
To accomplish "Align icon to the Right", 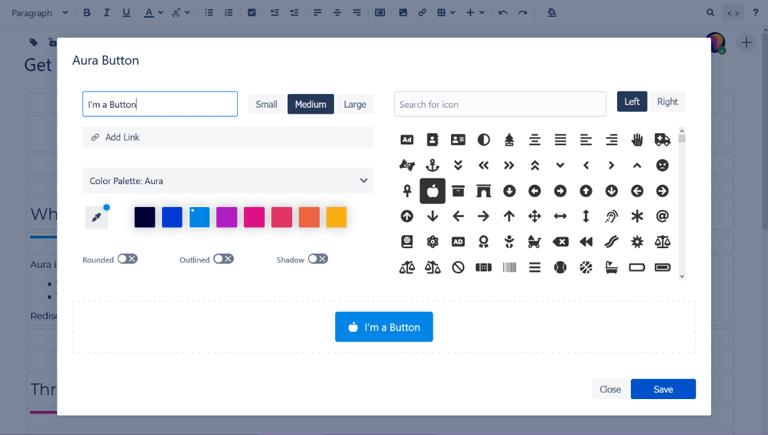I will tap(668, 101).
